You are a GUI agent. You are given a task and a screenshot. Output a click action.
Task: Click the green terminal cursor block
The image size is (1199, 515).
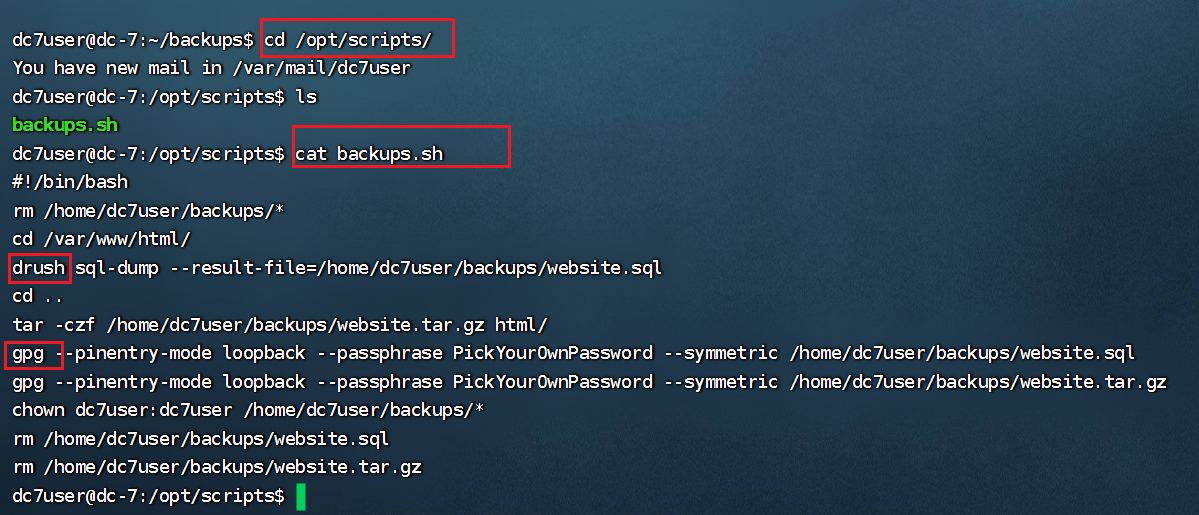(x=300, y=496)
